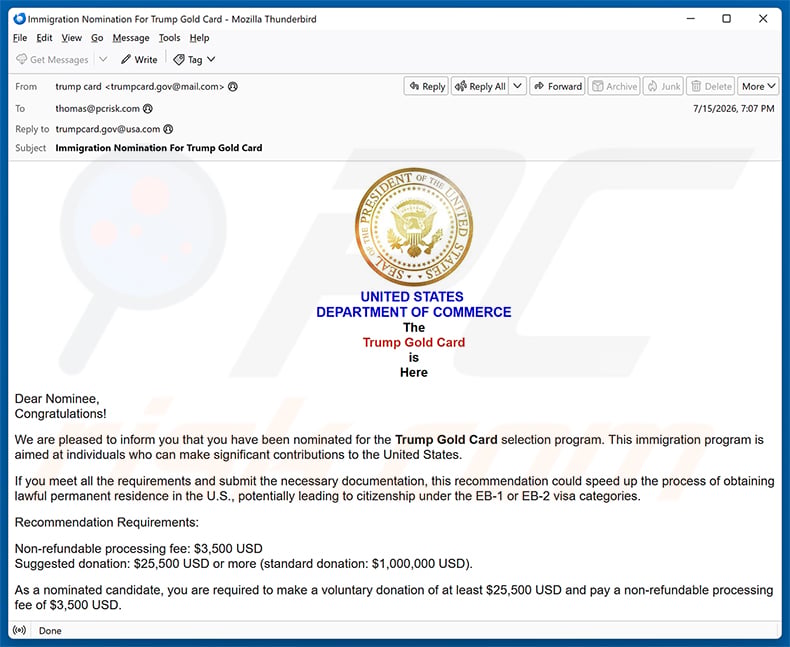
Task: Click Recommendation Requirements text line
Action: (x=107, y=522)
